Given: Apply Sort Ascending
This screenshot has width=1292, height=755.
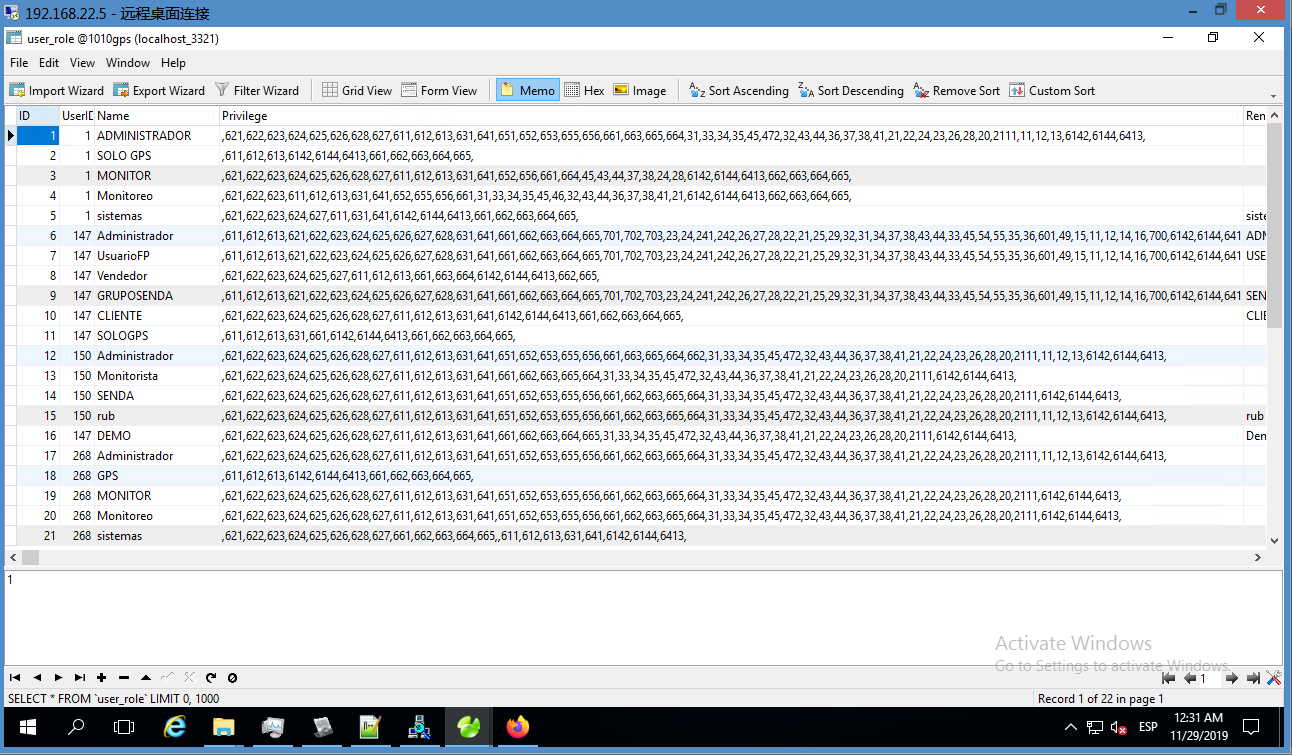Looking at the screenshot, I should [739, 90].
